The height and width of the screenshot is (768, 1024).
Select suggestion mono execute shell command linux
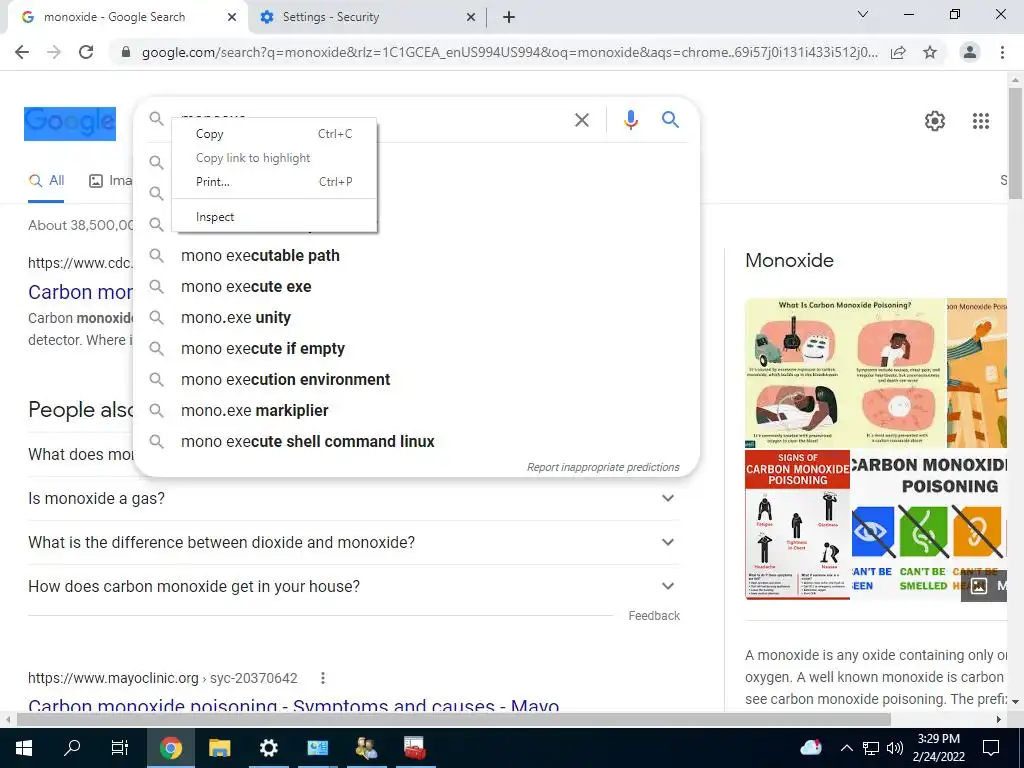point(416,441)
